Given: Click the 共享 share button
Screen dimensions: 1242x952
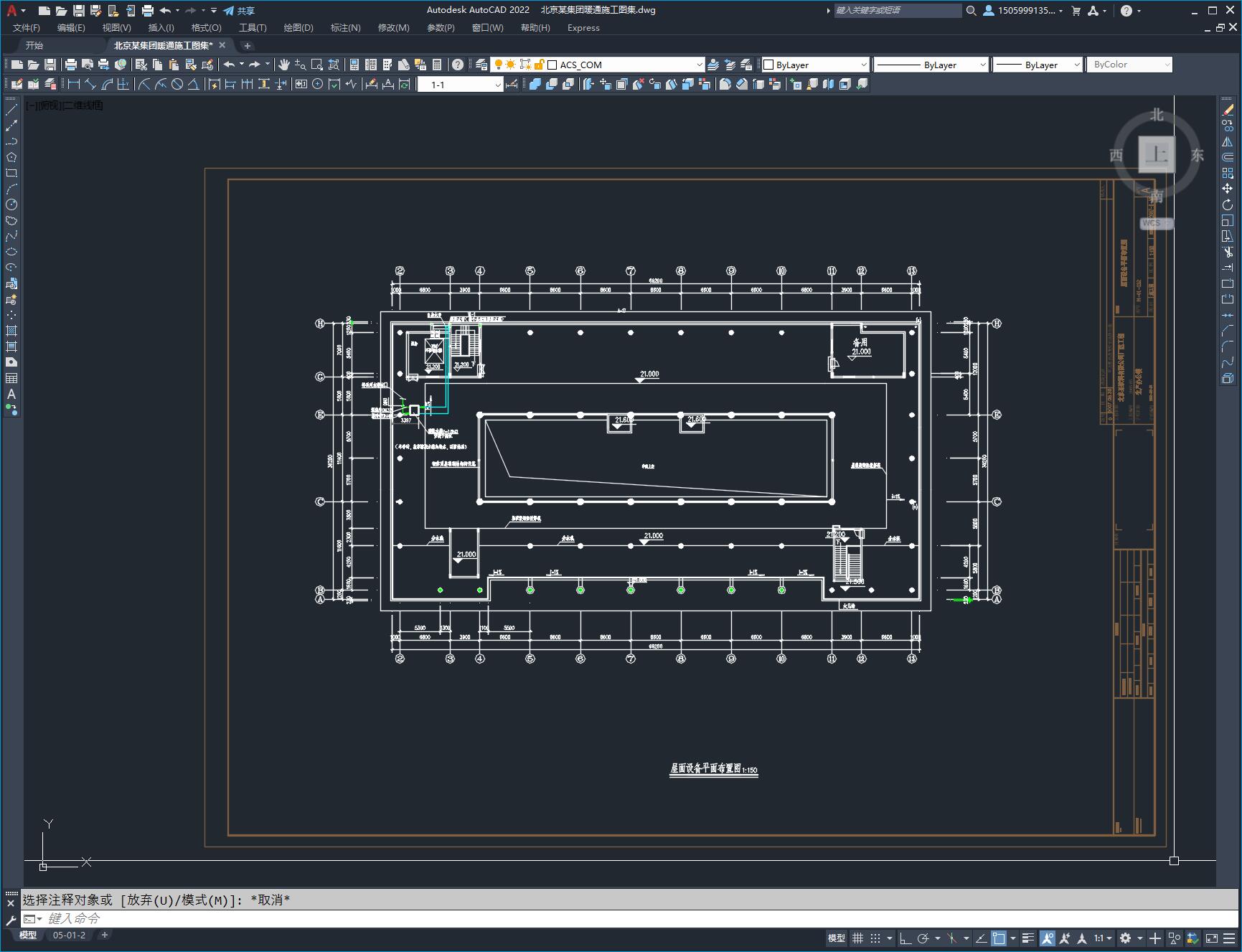Looking at the screenshot, I should (239, 11).
